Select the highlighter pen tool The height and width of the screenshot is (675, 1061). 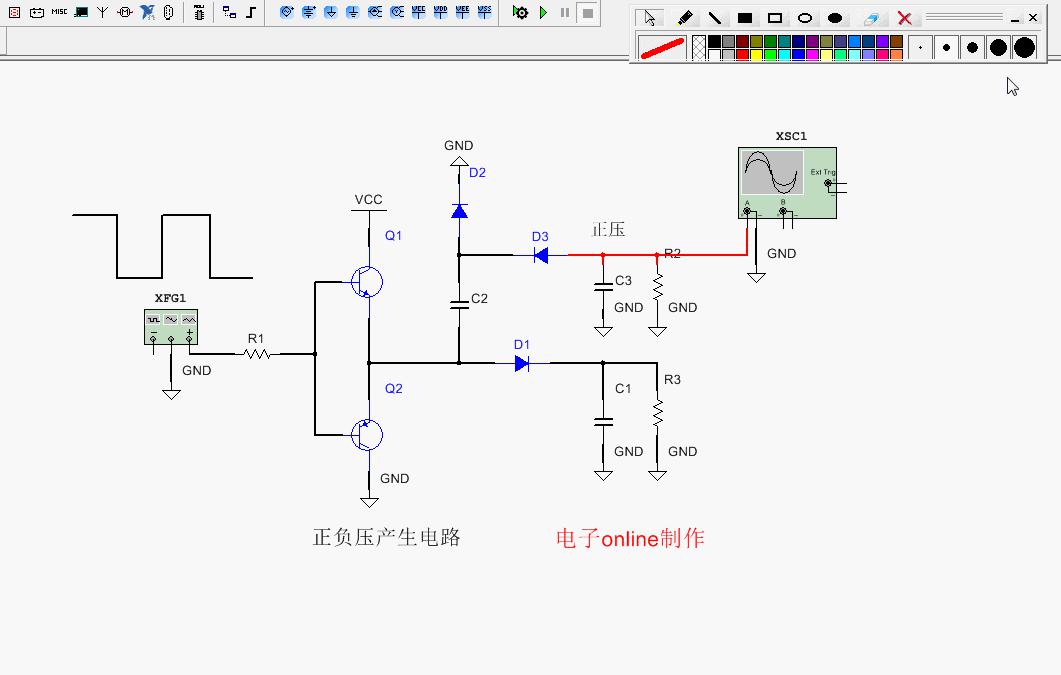685,18
